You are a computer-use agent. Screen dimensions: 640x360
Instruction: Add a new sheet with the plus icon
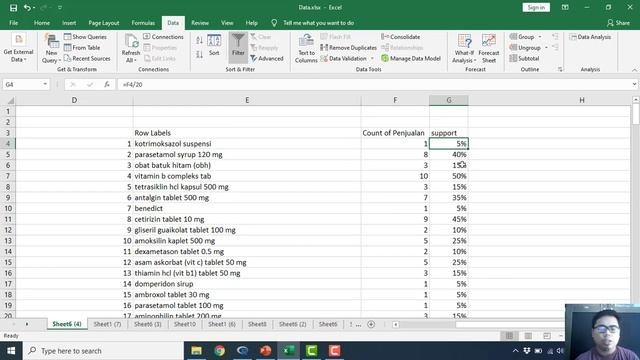pyautogui.click(x=371, y=324)
